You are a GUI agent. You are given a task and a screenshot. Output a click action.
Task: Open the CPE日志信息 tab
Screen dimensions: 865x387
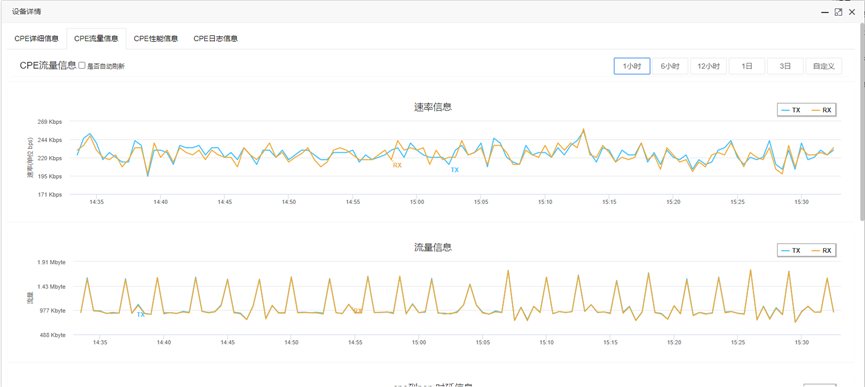coord(215,39)
